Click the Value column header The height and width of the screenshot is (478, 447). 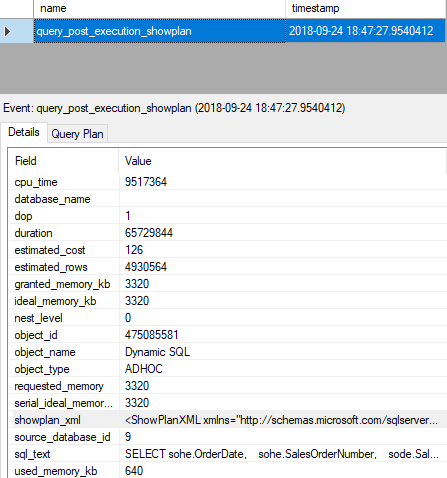283,161
